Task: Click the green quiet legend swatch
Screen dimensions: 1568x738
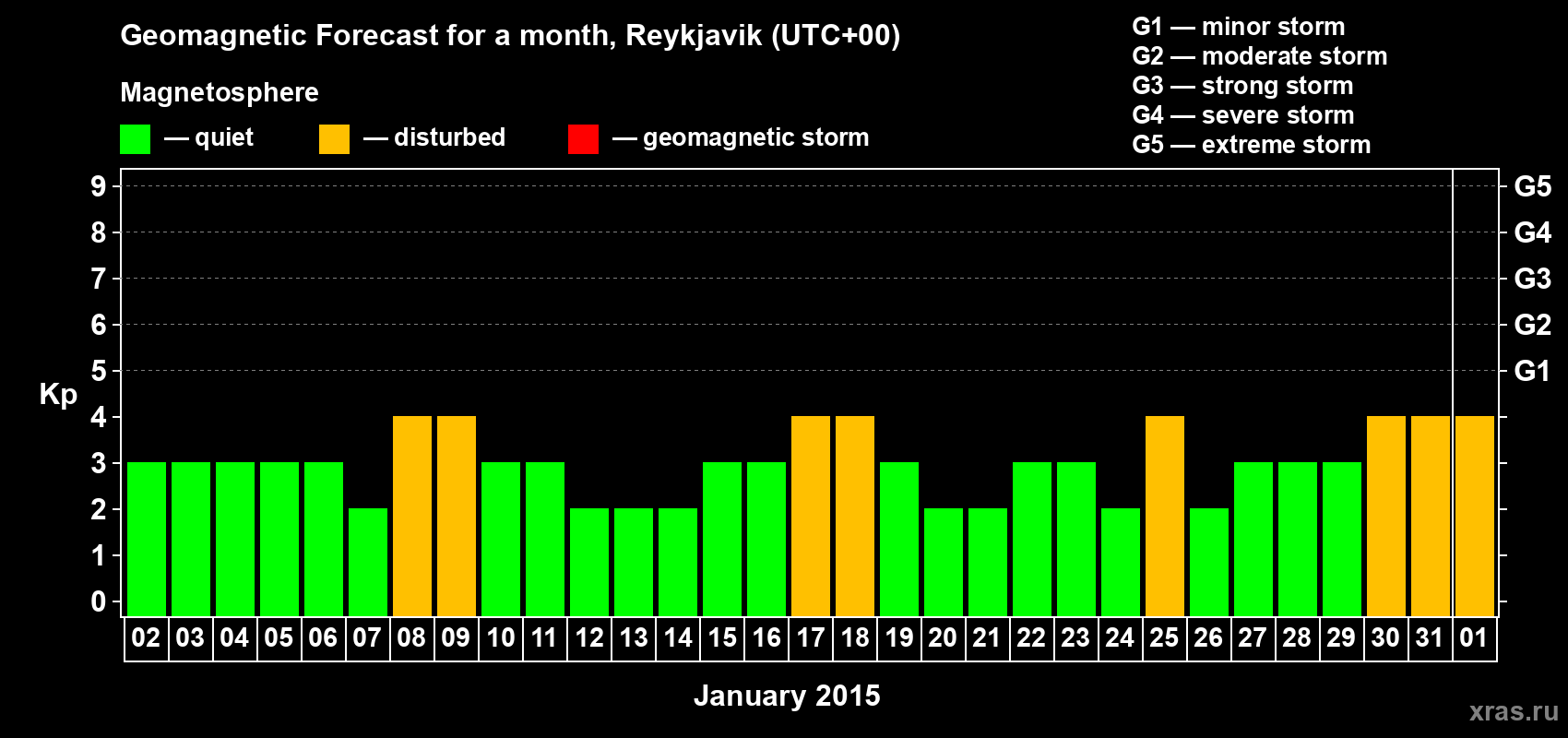Action: tap(135, 139)
